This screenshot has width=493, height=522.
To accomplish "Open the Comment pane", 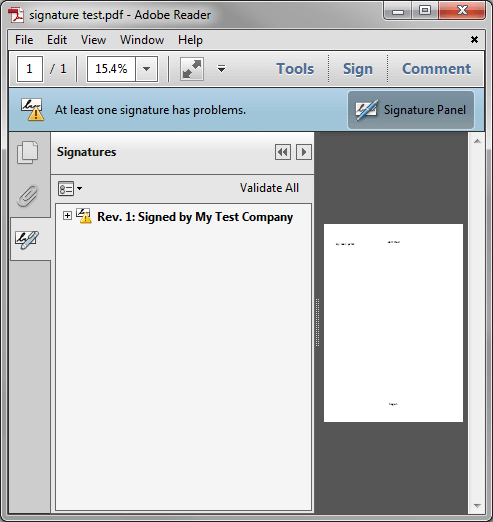I will tap(436, 69).
